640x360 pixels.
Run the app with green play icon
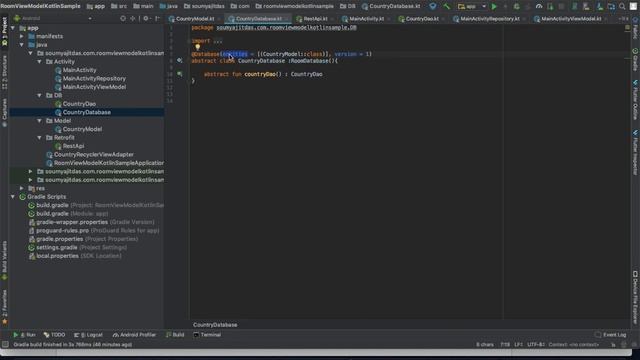[494, 6]
